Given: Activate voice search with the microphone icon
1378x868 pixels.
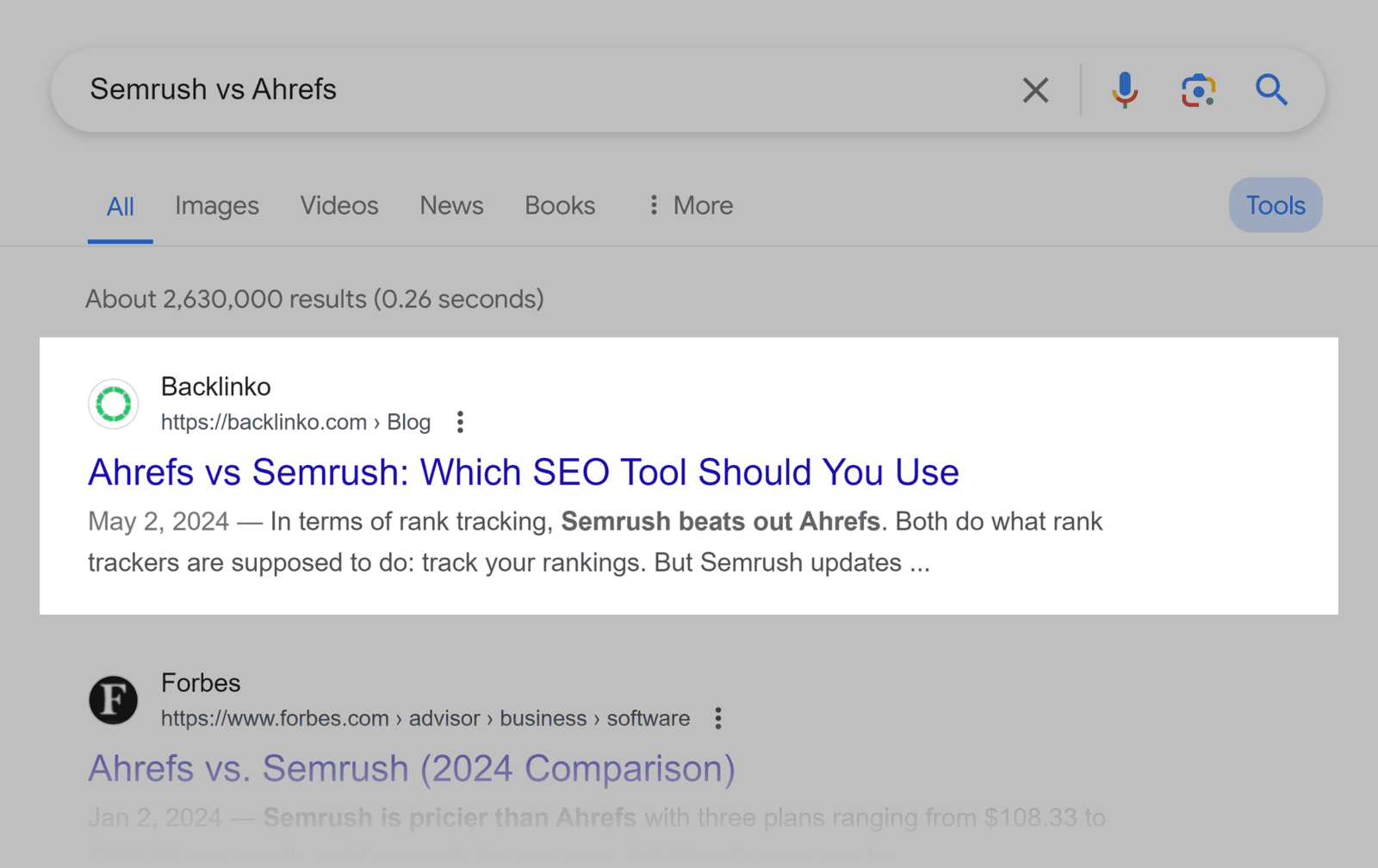Looking at the screenshot, I should 1124,90.
